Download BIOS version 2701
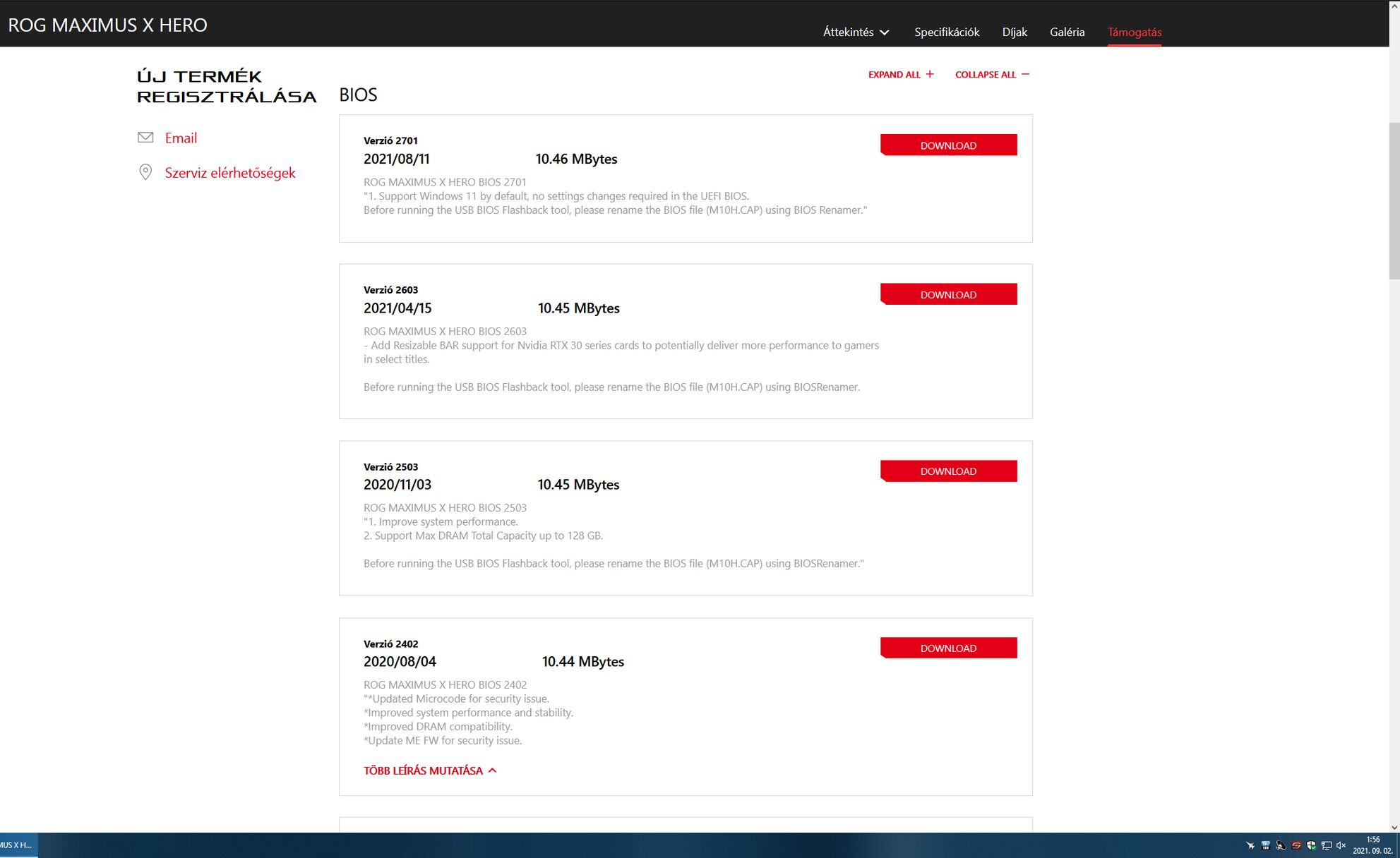The width and height of the screenshot is (1400, 858). pos(948,145)
